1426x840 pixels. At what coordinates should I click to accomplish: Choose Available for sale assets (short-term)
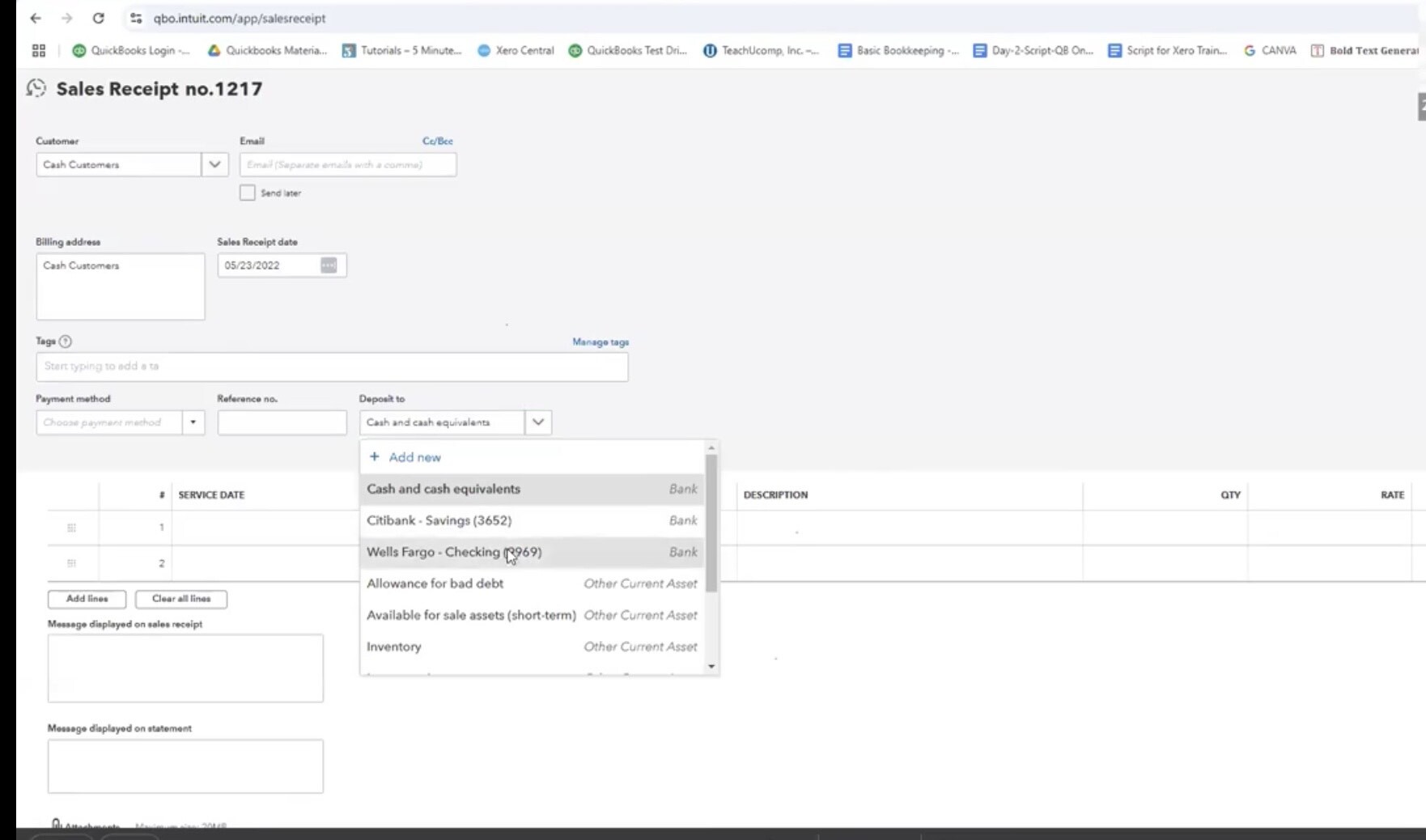(x=532, y=615)
